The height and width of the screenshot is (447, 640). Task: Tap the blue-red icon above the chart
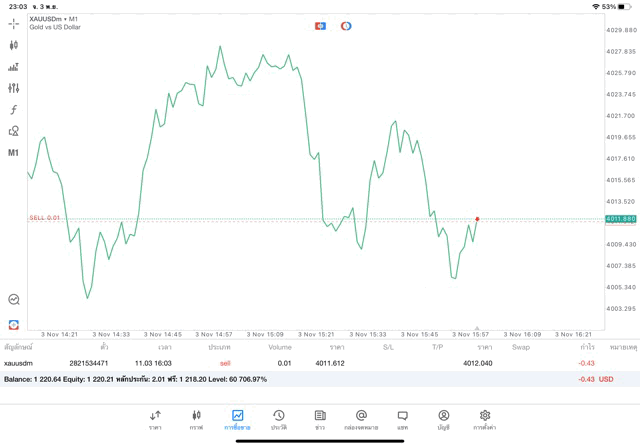click(x=320, y=26)
